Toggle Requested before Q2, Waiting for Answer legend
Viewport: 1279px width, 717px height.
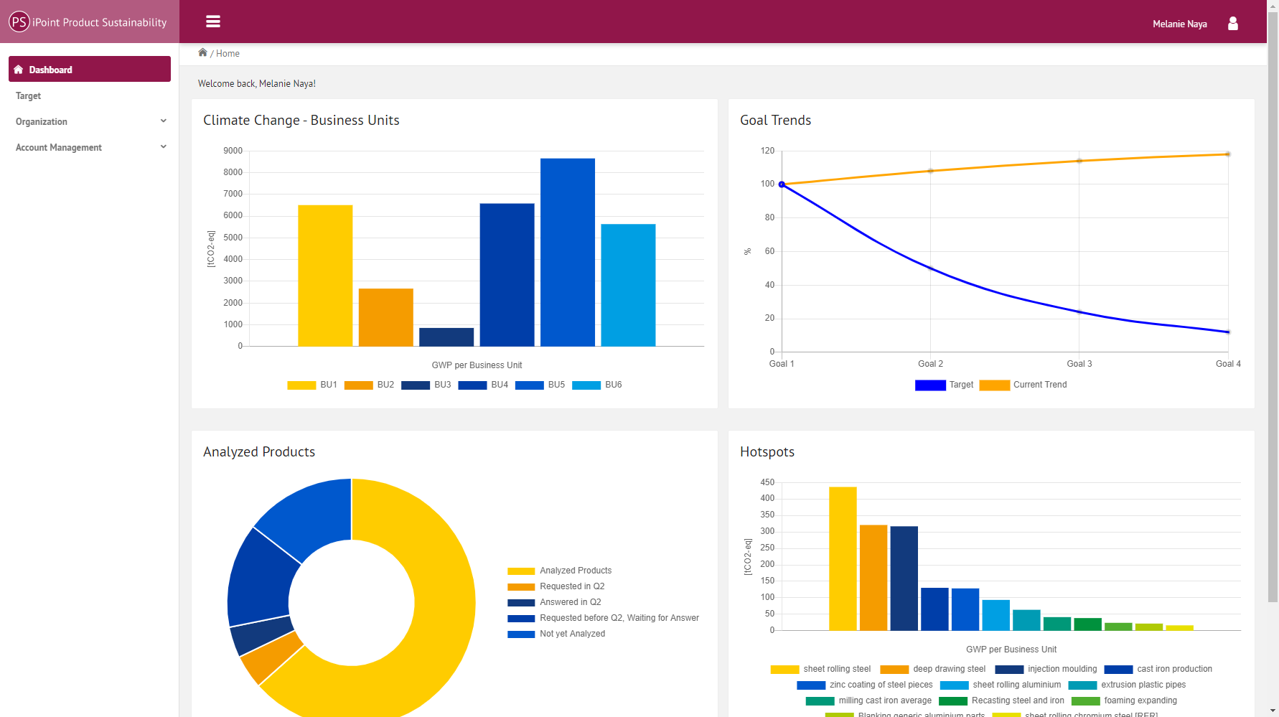[x=603, y=618]
